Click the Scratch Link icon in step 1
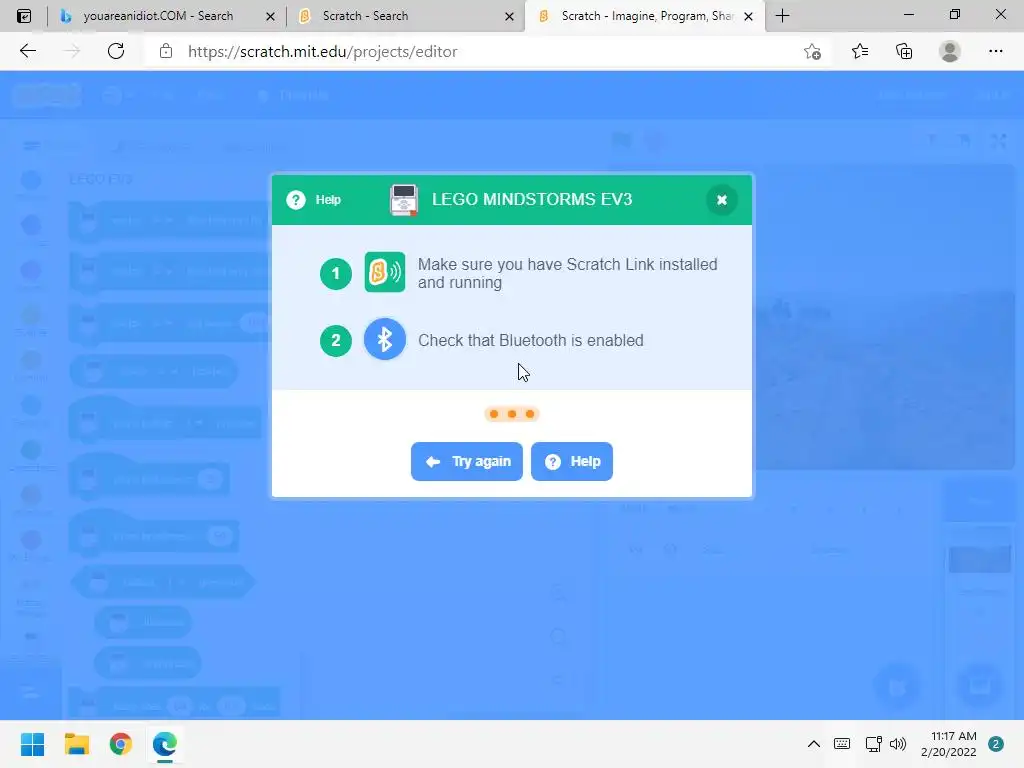 385,272
